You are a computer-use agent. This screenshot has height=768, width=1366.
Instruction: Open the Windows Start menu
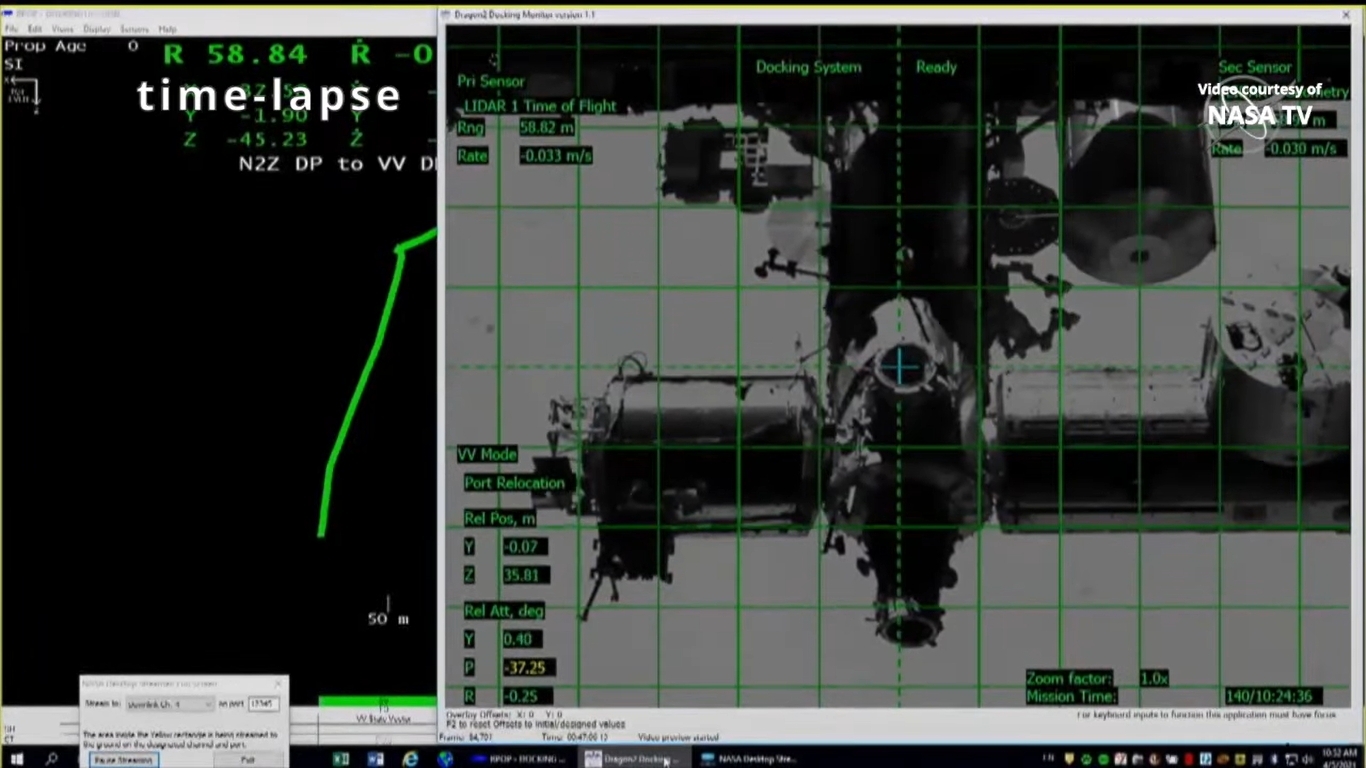click(16, 759)
